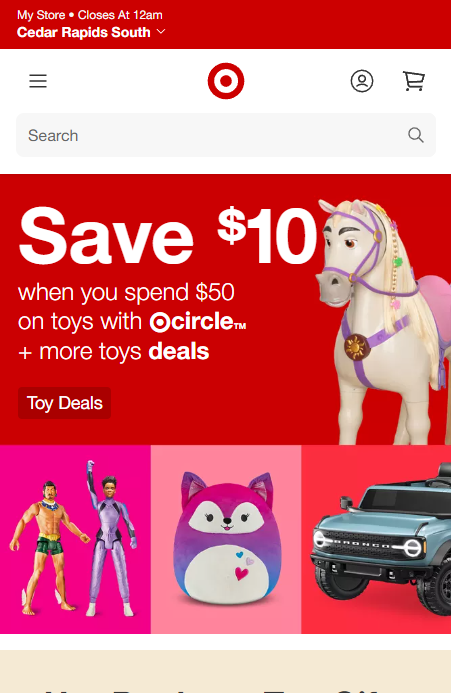The width and height of the screenshot is (451, 693).
Task: Click the Target bullseye logo
Action: pos(226,81)
